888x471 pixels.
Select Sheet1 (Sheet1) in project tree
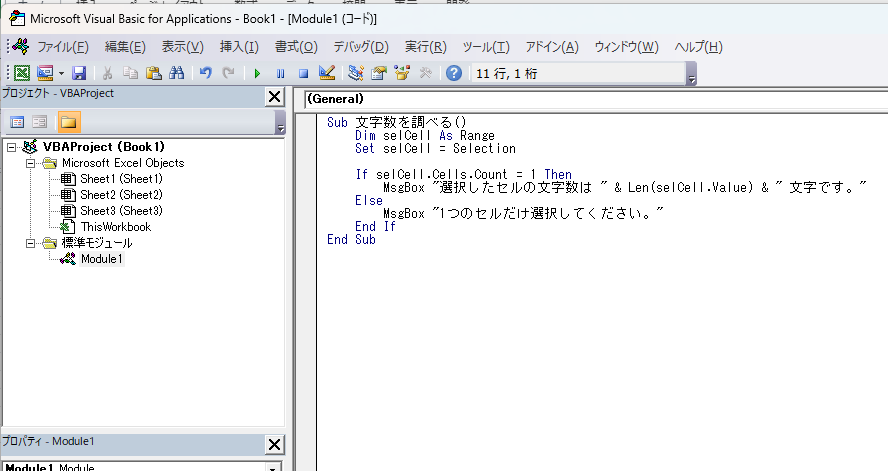pyautogui.click(x=121, y=179)
